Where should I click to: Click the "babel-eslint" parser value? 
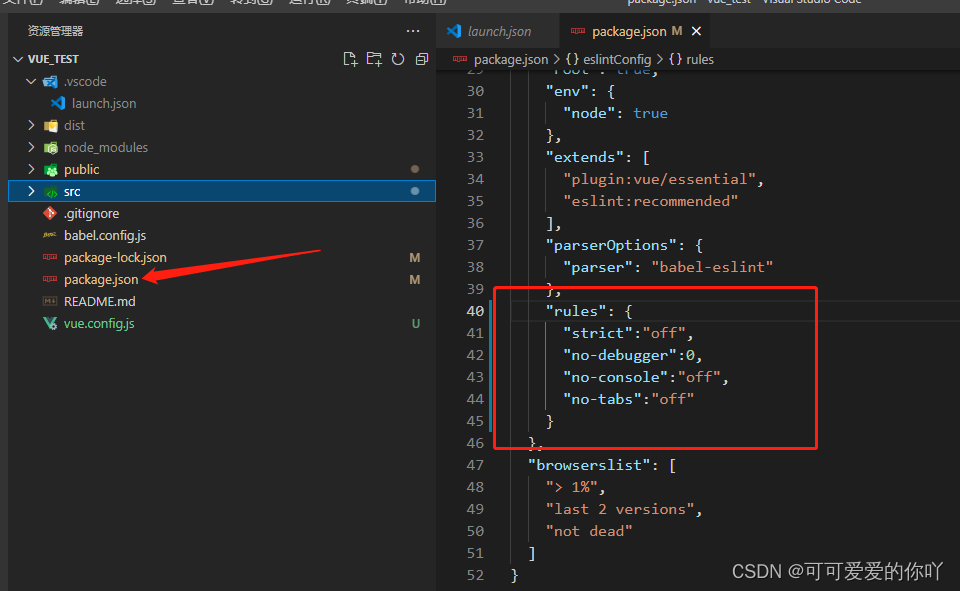pos(712,268)
